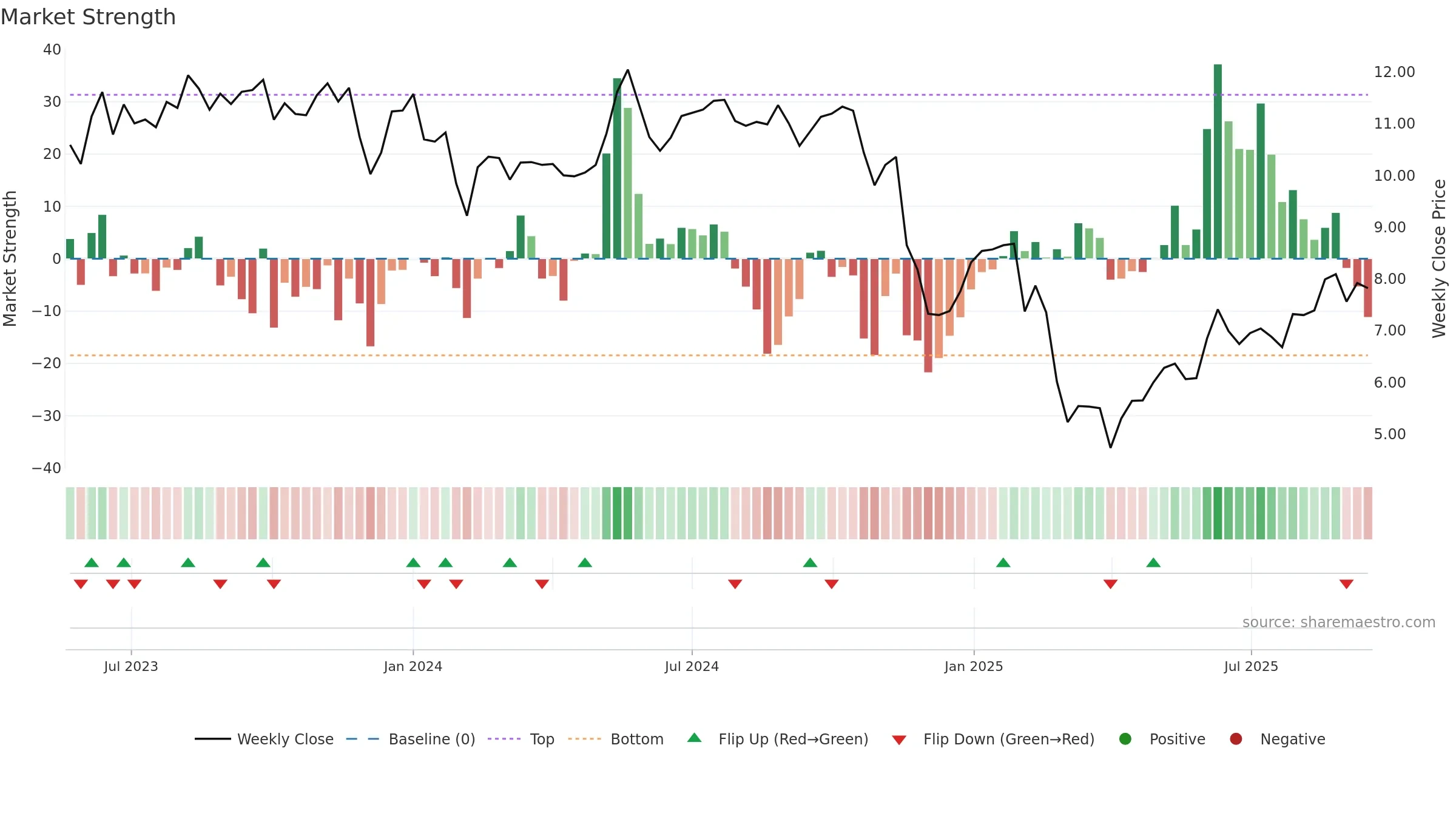
Task: Click the 10.00 price axis tick
Action: [x=1394, y=176]
